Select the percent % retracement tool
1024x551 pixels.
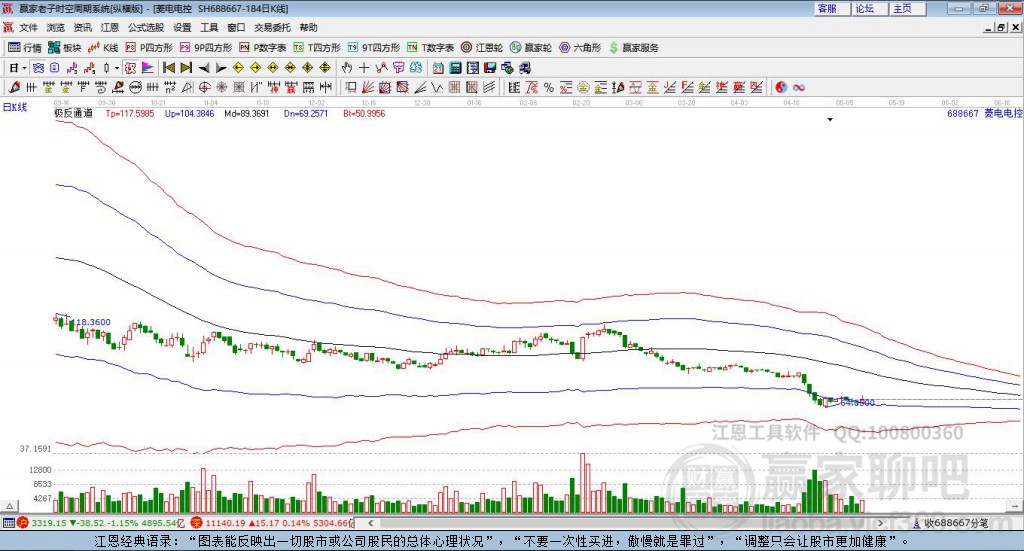tap(549, 87)
